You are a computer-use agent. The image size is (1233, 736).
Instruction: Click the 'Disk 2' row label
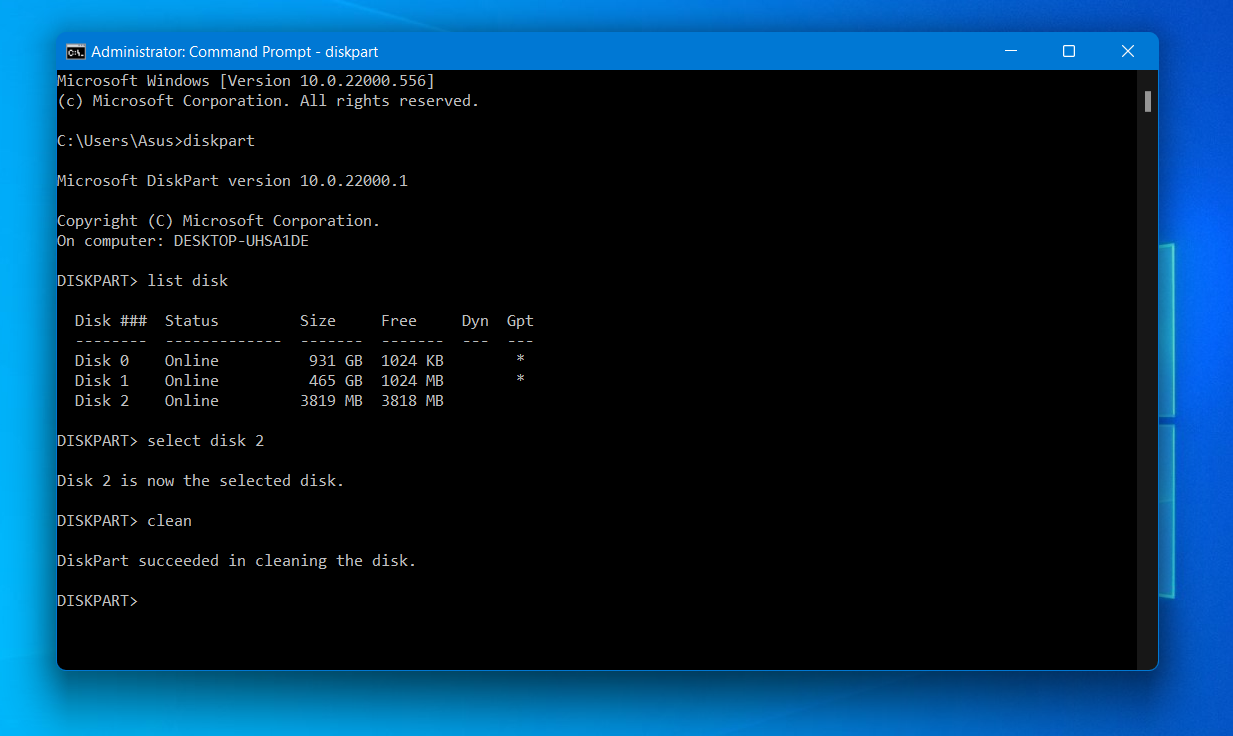tap(102, 401)
